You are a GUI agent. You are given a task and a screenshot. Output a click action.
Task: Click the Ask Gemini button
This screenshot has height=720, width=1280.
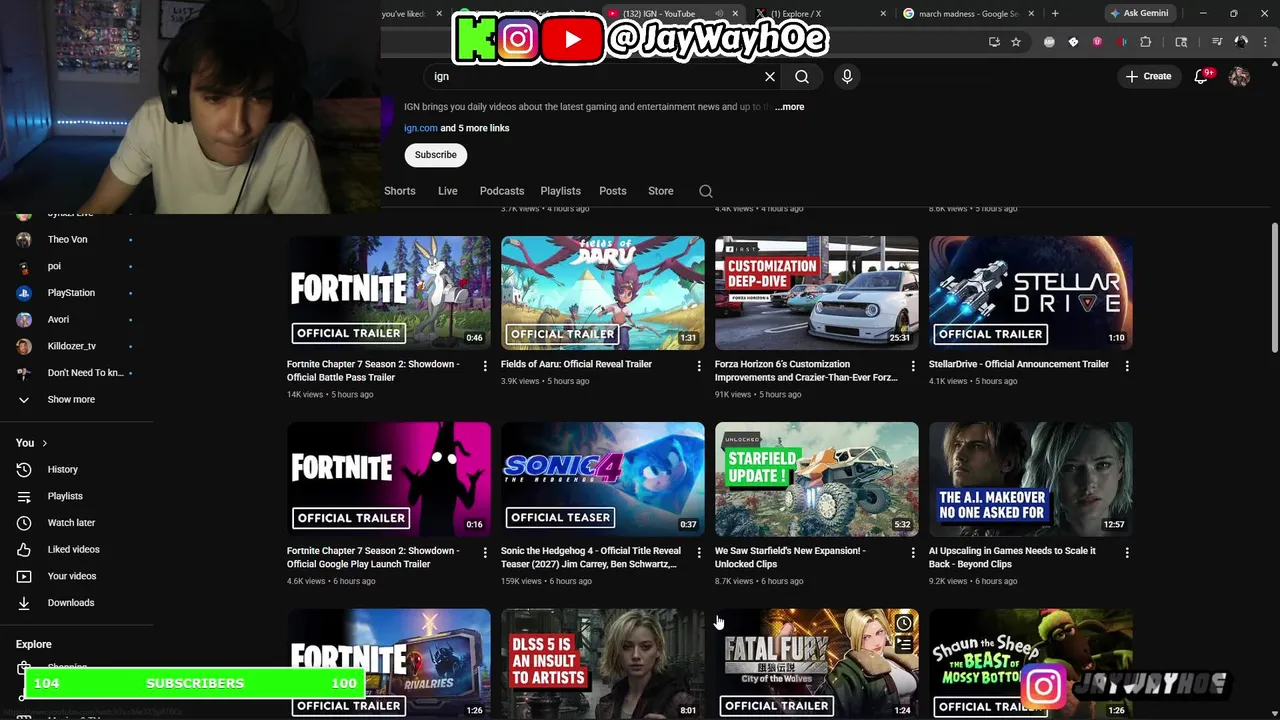pyautogui.click(x=1140, y=13)
